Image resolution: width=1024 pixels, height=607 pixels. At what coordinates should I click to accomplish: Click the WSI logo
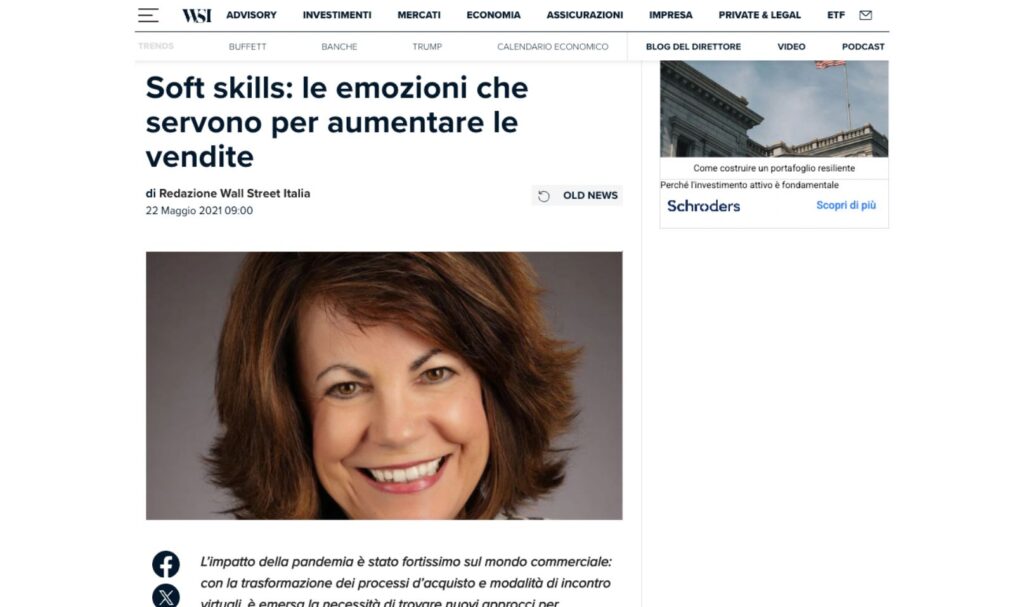(197, 15)
